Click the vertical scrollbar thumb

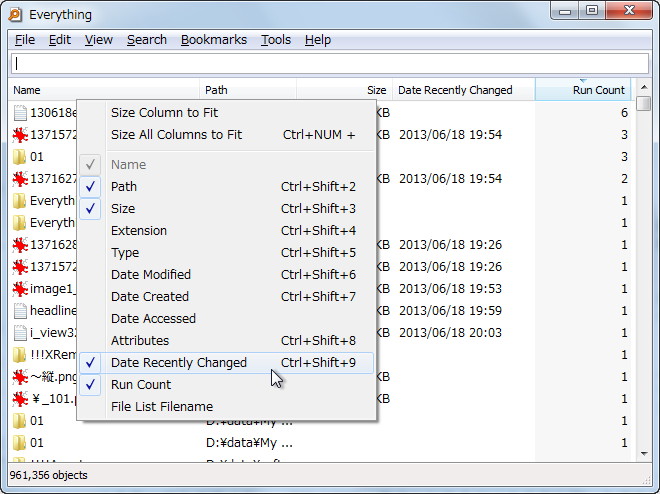coord(644,104)
